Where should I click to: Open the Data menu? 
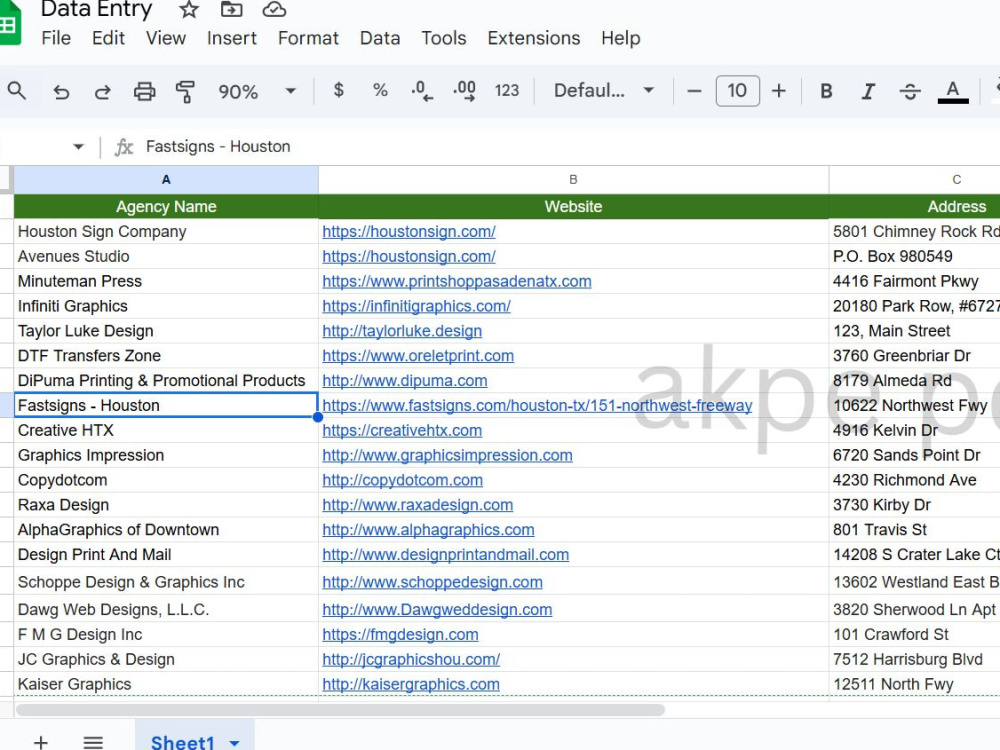point(380,38)
